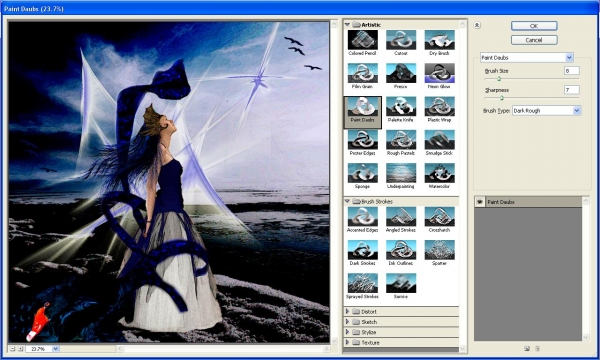Select the Spatter brush stroke filter
The width and height of the screenshot is (600, 360).
pyautogui.click(x=439, y=250)
